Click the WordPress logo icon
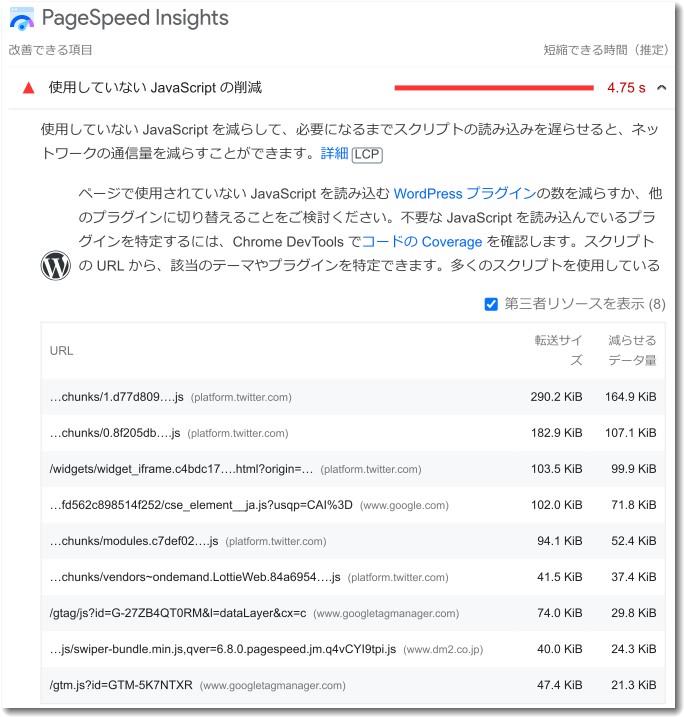Image resolution: width=684 pixels, height=717 pixels. point(55,265)
